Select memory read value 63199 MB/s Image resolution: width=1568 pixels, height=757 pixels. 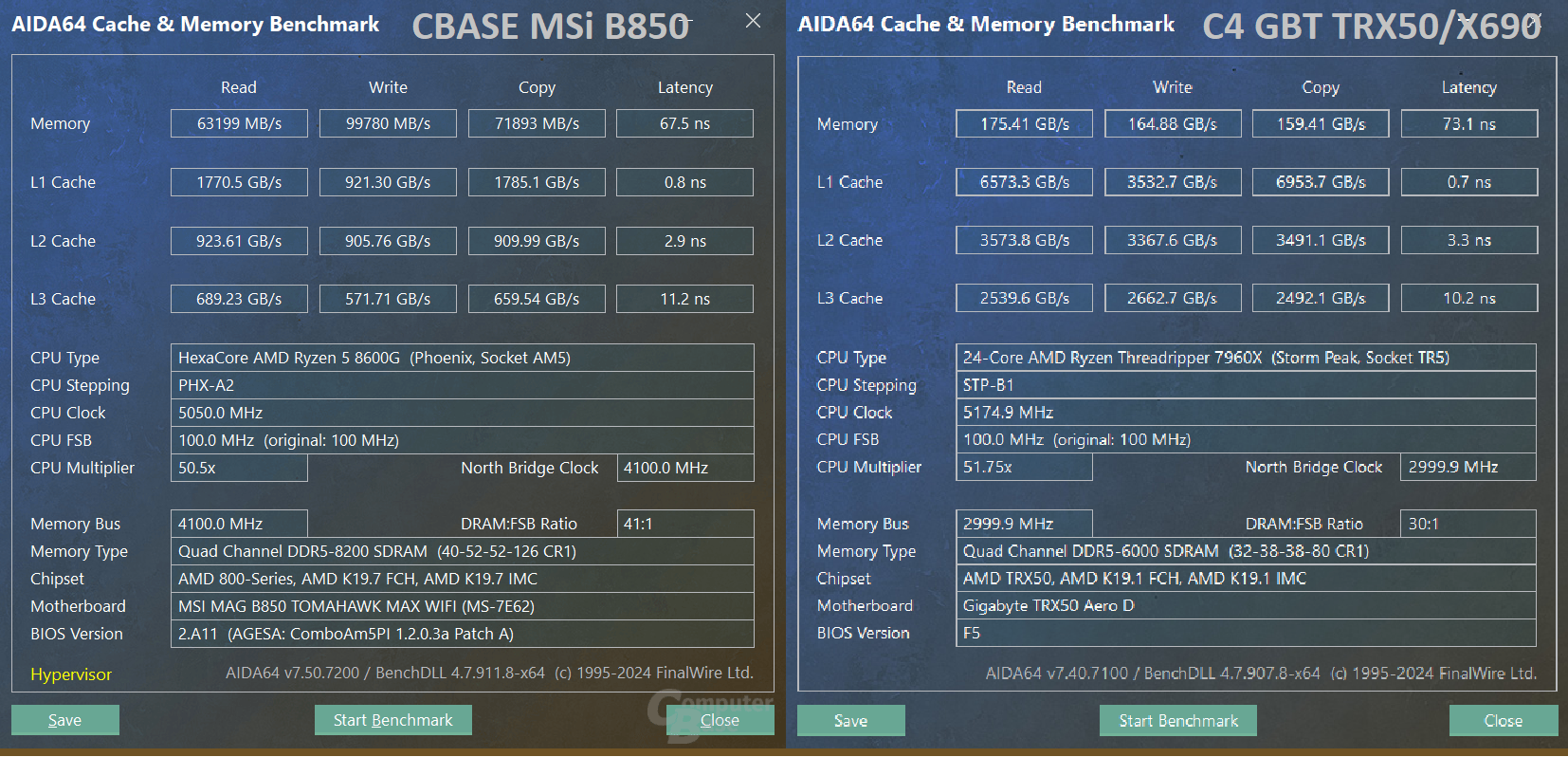click(239, 123)
